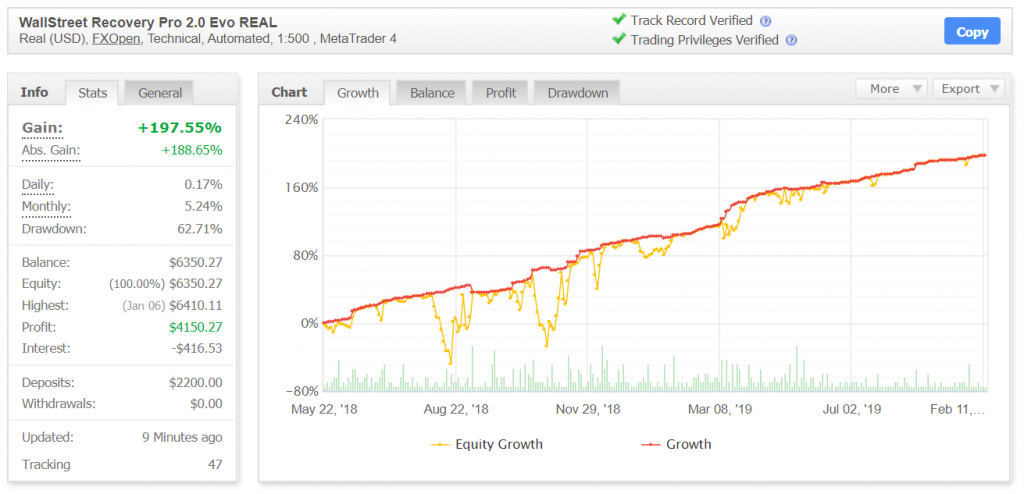Show the Profit chart tab

pos(501,93)
